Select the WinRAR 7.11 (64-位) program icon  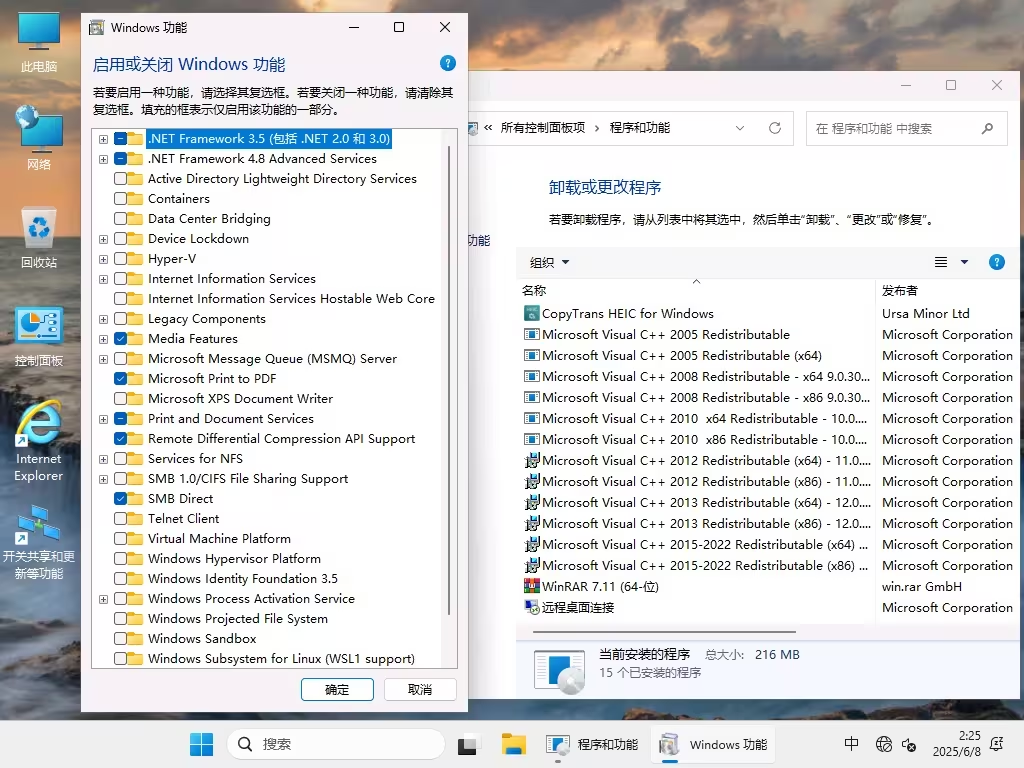[x=532, y=586]
